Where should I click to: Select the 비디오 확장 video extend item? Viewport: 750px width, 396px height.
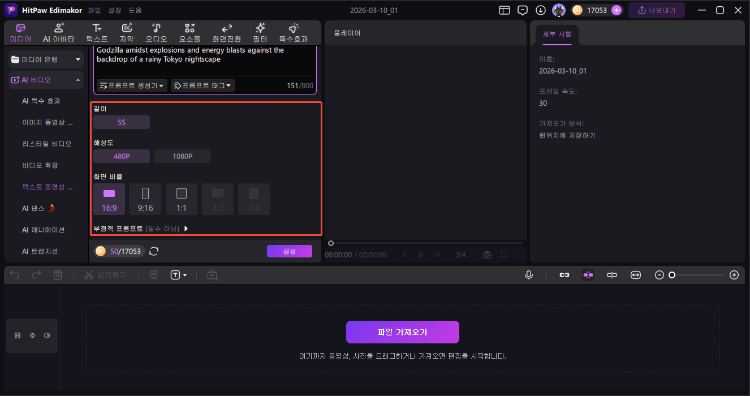40,165
